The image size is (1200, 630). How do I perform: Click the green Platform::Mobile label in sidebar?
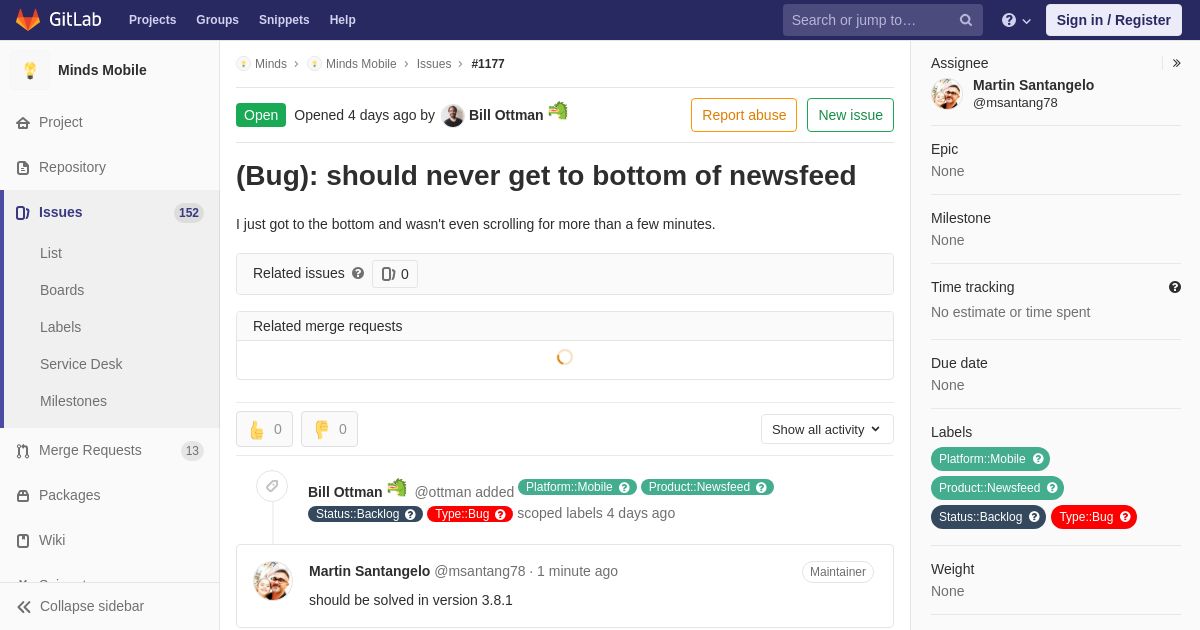tap(990, 459)
